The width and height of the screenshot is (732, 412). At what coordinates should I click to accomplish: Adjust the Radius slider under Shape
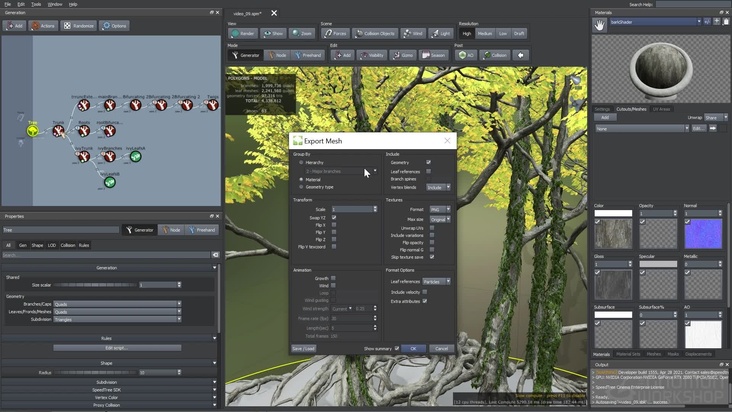click(95, 372)
